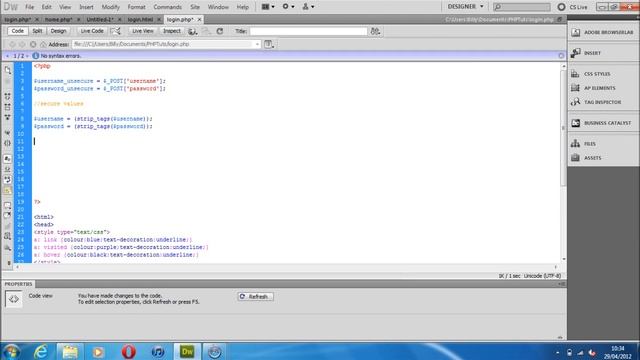Viewport: 640px width, 360px height.
Task: Click the Select Parent Tag icon
Action: (x=7, y=133)
